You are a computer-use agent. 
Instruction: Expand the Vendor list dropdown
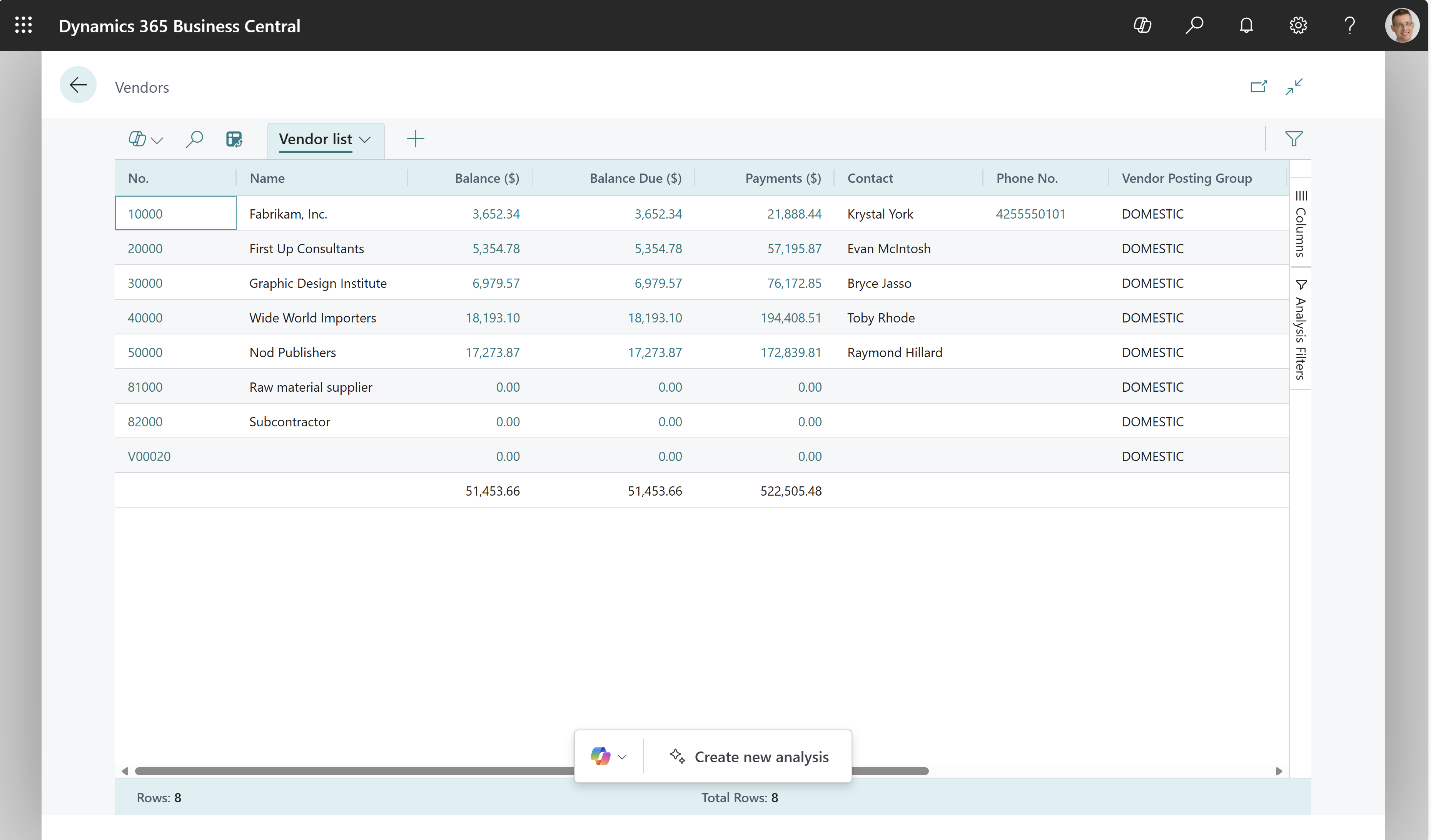366,139
